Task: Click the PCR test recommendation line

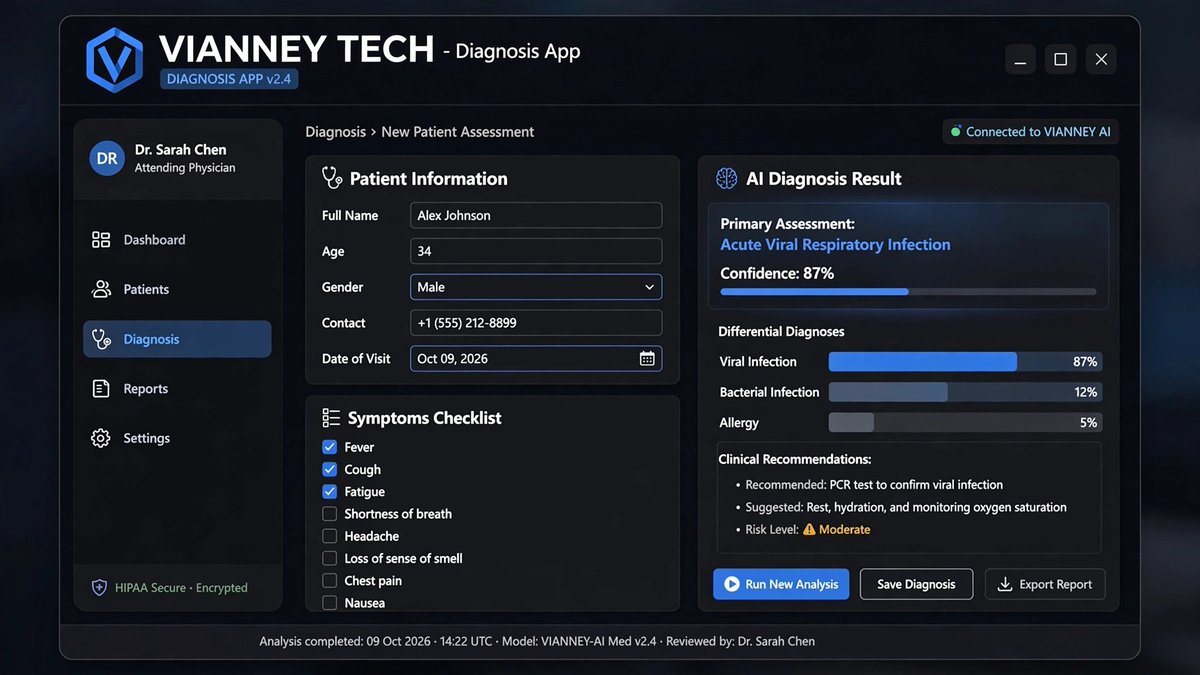Action: tap(874, 485)
